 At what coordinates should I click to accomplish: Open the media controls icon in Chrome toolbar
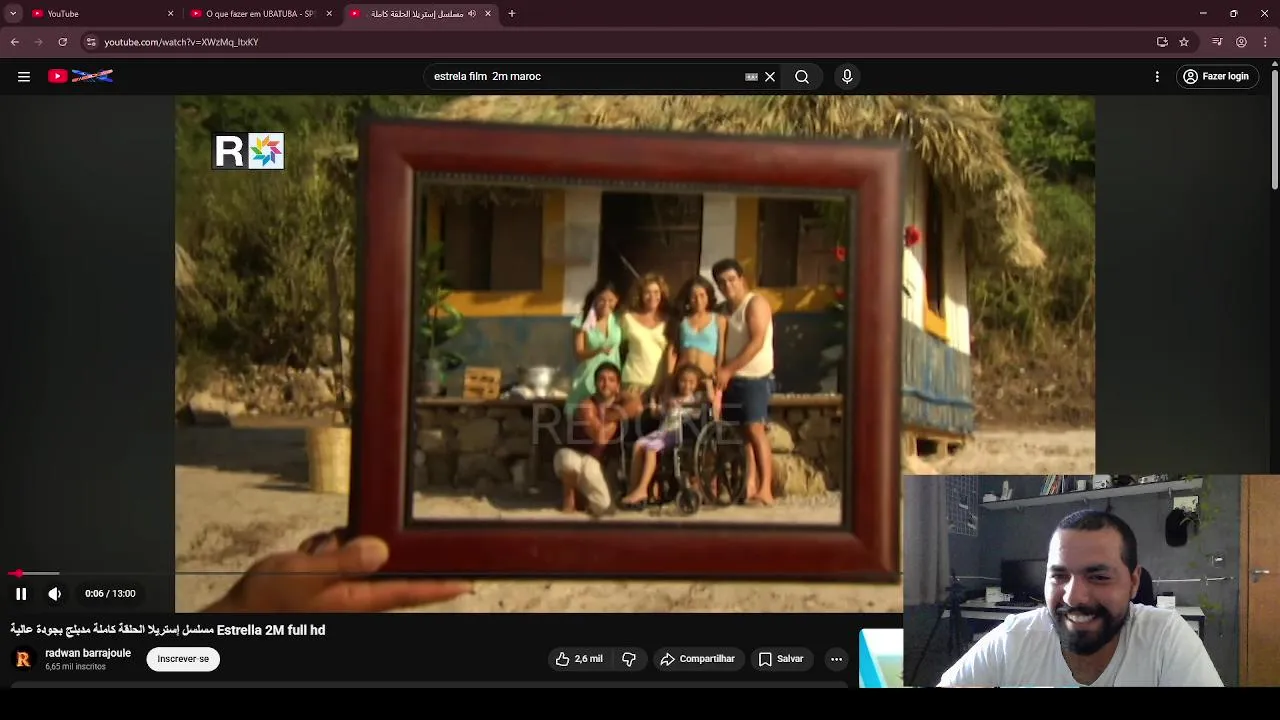click(x=1217, y=42)
